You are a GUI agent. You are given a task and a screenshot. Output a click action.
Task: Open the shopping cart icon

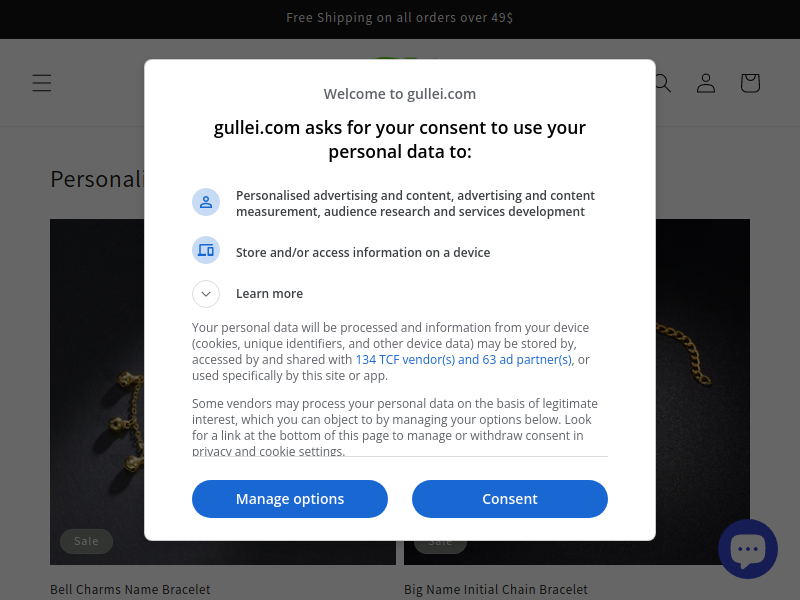pyautogui.click(x=750, y=83)
